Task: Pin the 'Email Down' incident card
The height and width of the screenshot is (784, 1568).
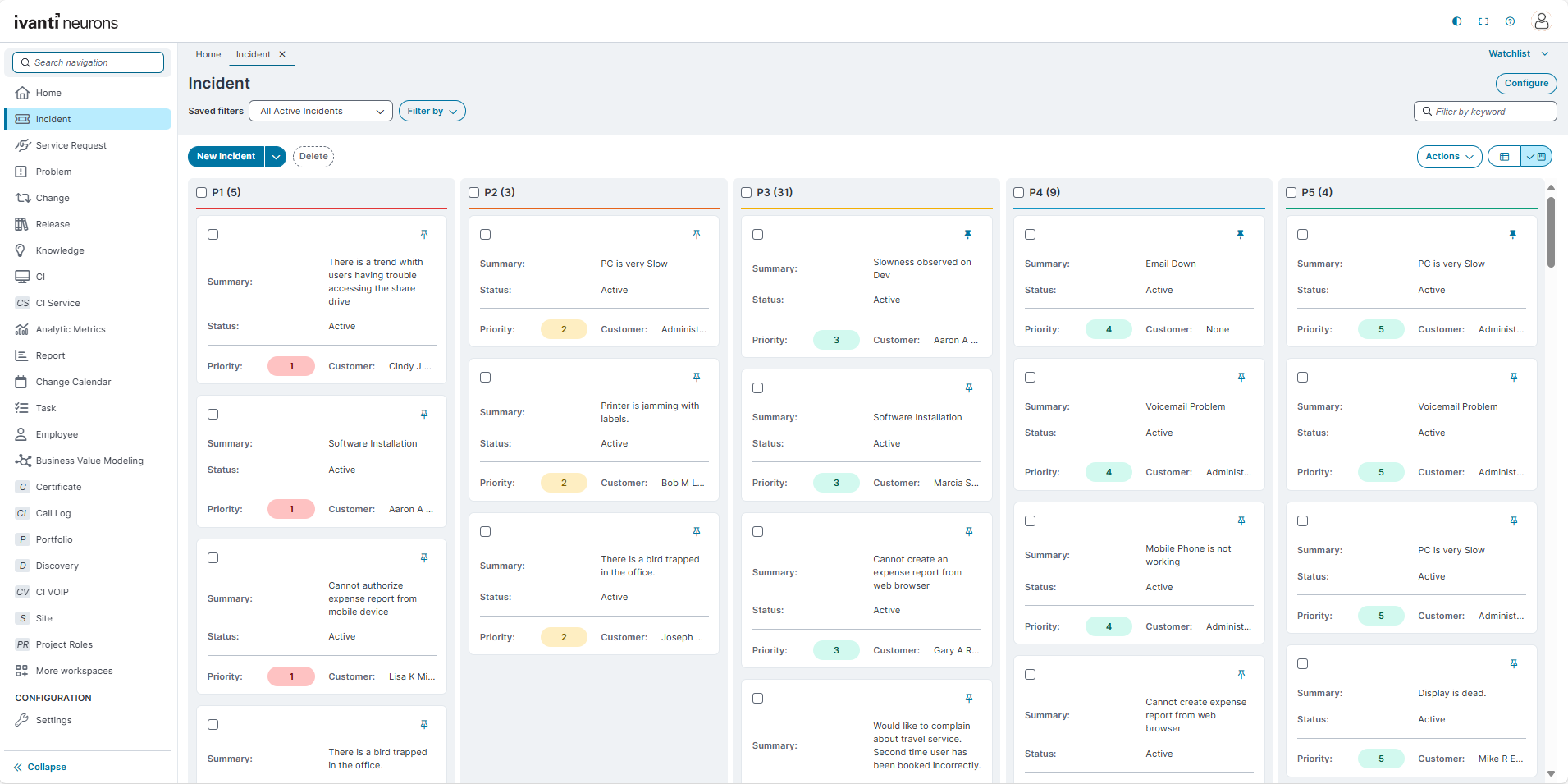Action: coord(1240,235)
